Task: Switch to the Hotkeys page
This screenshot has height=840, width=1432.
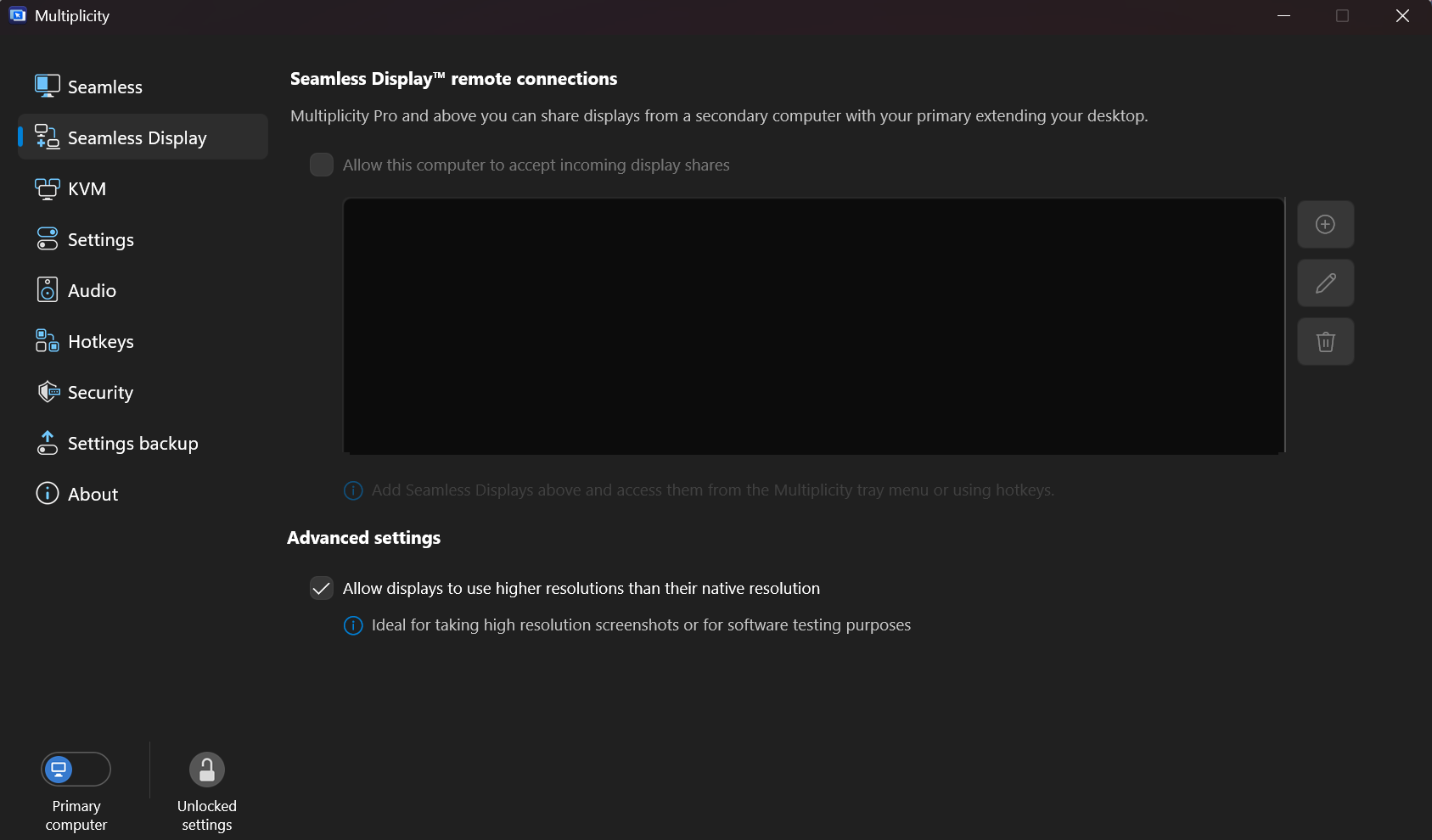Action: [x=100, y=341]
